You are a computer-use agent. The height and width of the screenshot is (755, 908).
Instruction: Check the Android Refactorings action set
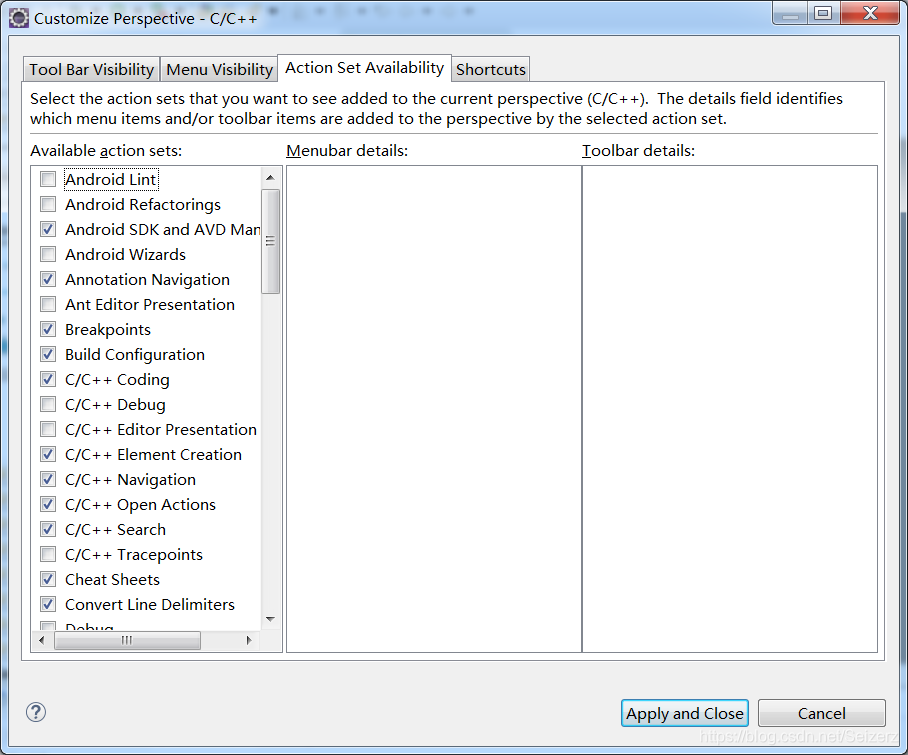(48, 204)
